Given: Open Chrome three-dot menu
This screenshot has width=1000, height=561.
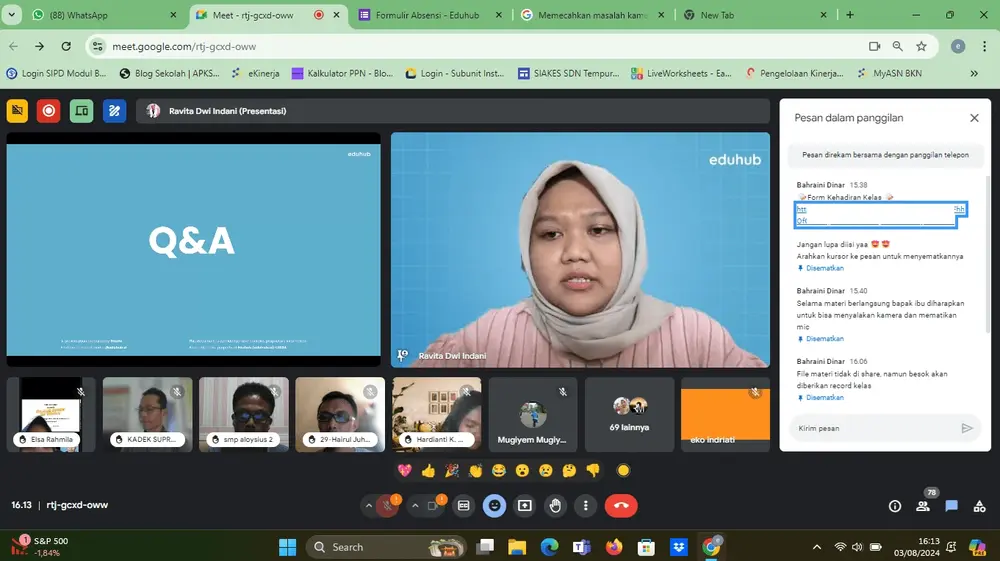Looking at the screenshot, I should coord(984,46).
